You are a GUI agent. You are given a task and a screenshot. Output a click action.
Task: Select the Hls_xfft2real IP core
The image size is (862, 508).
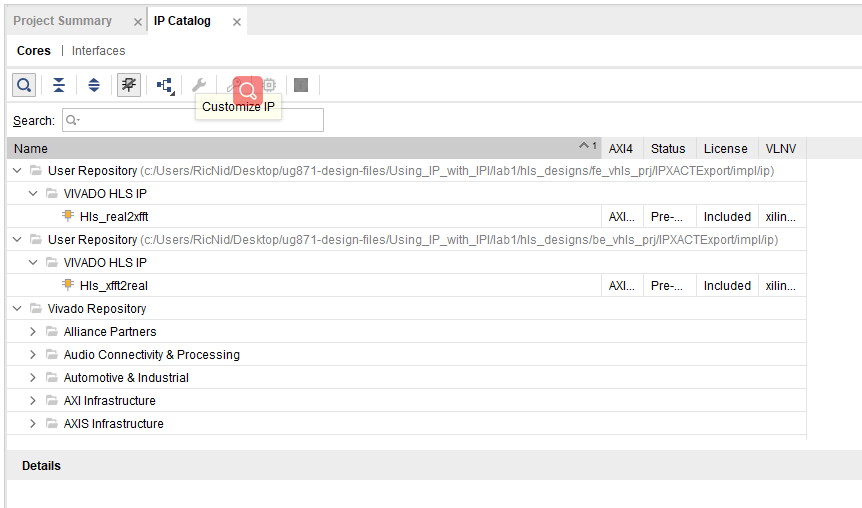point(114,286)
